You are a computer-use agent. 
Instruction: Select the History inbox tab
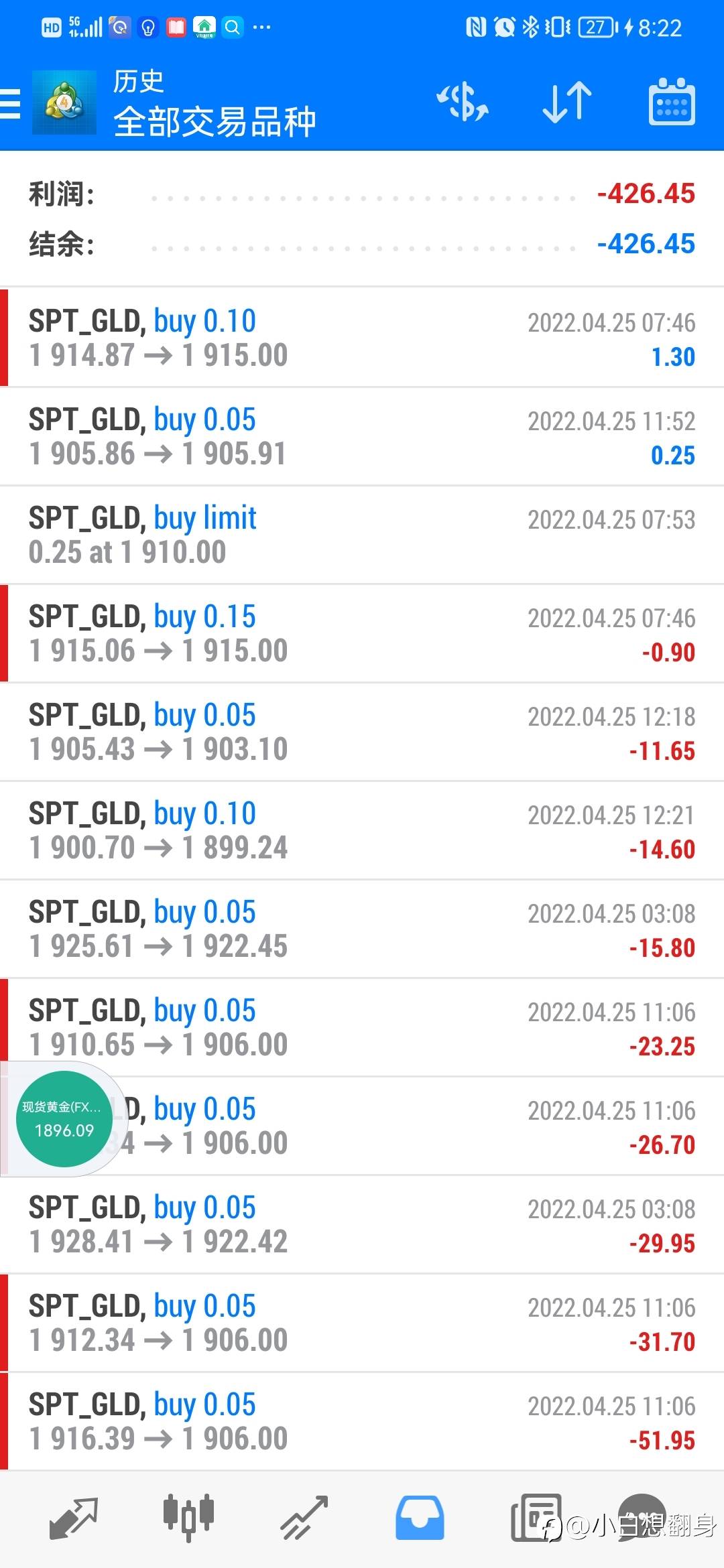420,1518
